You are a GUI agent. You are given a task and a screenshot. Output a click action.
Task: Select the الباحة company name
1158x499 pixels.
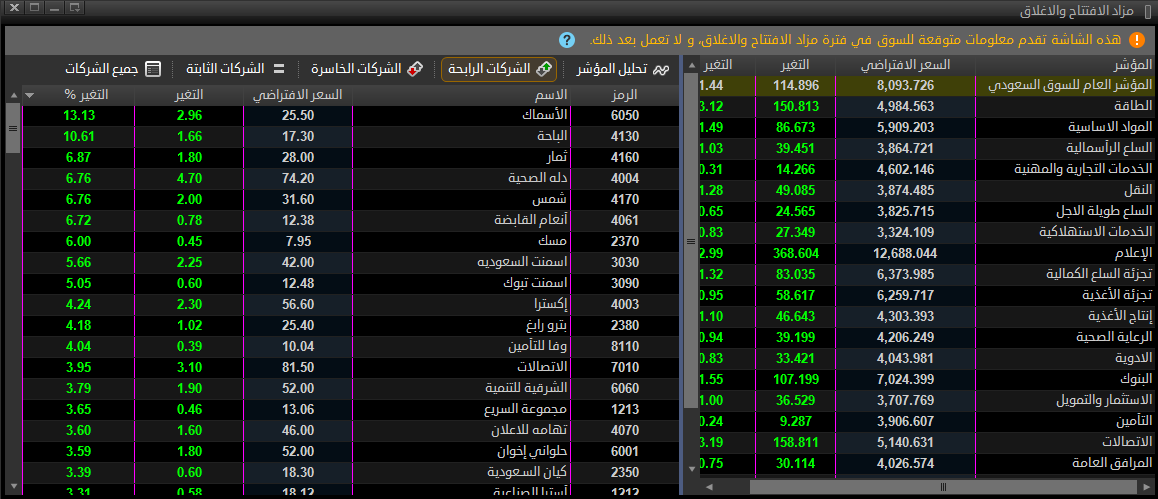click(x=551, y=136)
